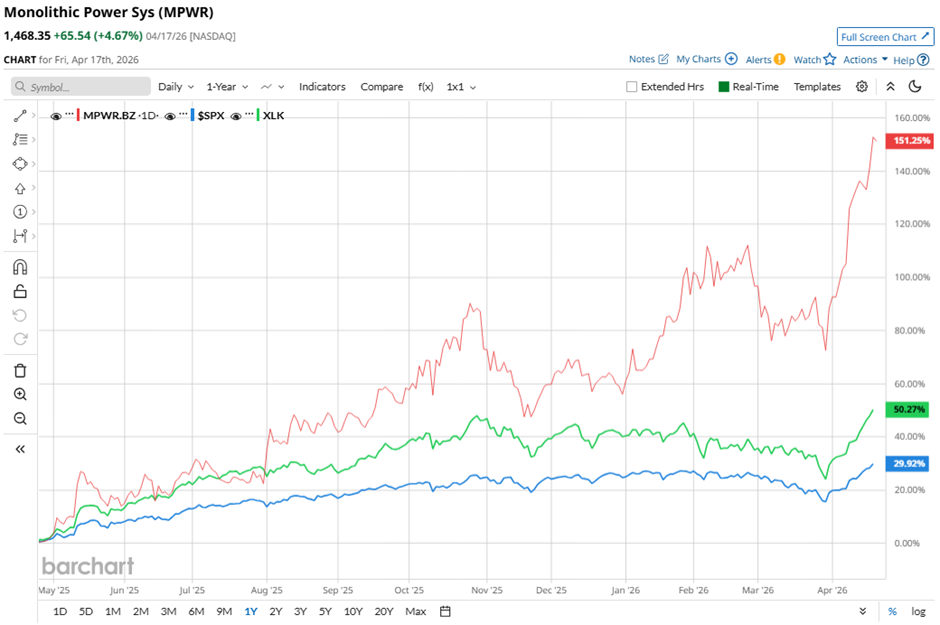The width and height of the screenshot is (940, 625).
Task: Zoom in using magnifier plus icon
Action: coord(20,394)
